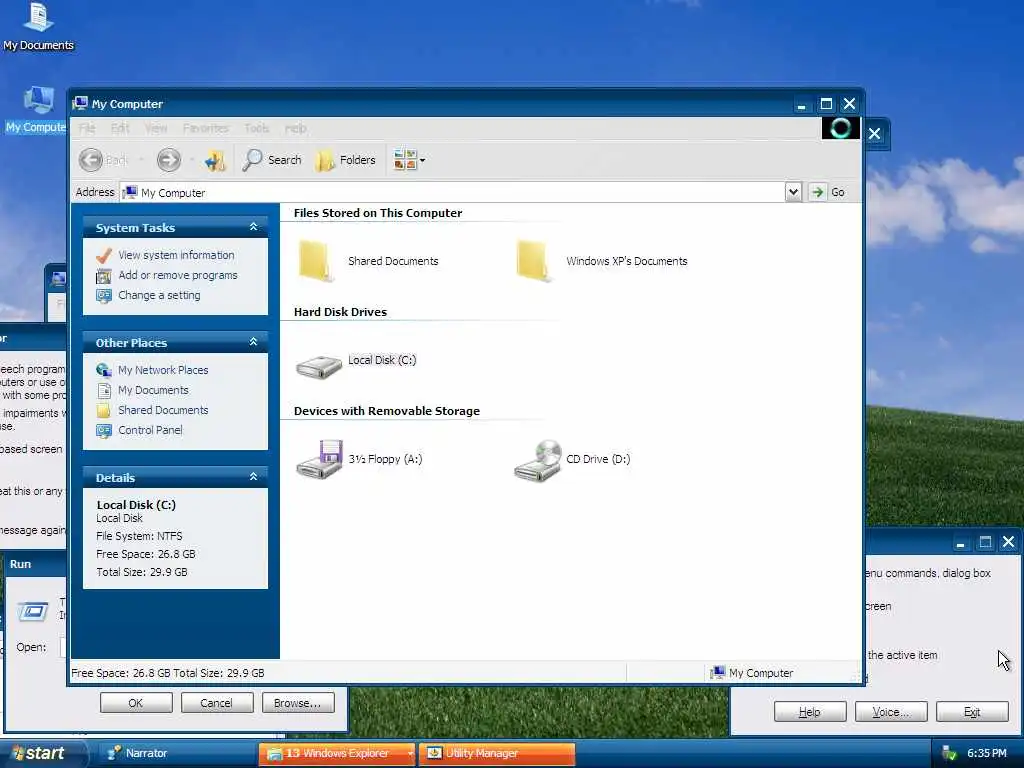The height and width of the screenshot is (768, 1024).
Task: Select the CD Drive (D:) icon
Action: point(537,461)
